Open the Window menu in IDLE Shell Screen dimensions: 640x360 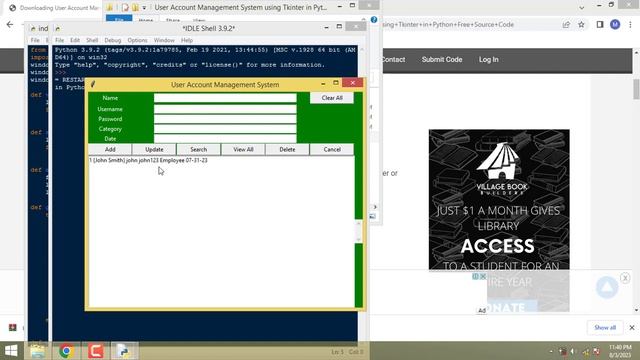click(164, 40)
